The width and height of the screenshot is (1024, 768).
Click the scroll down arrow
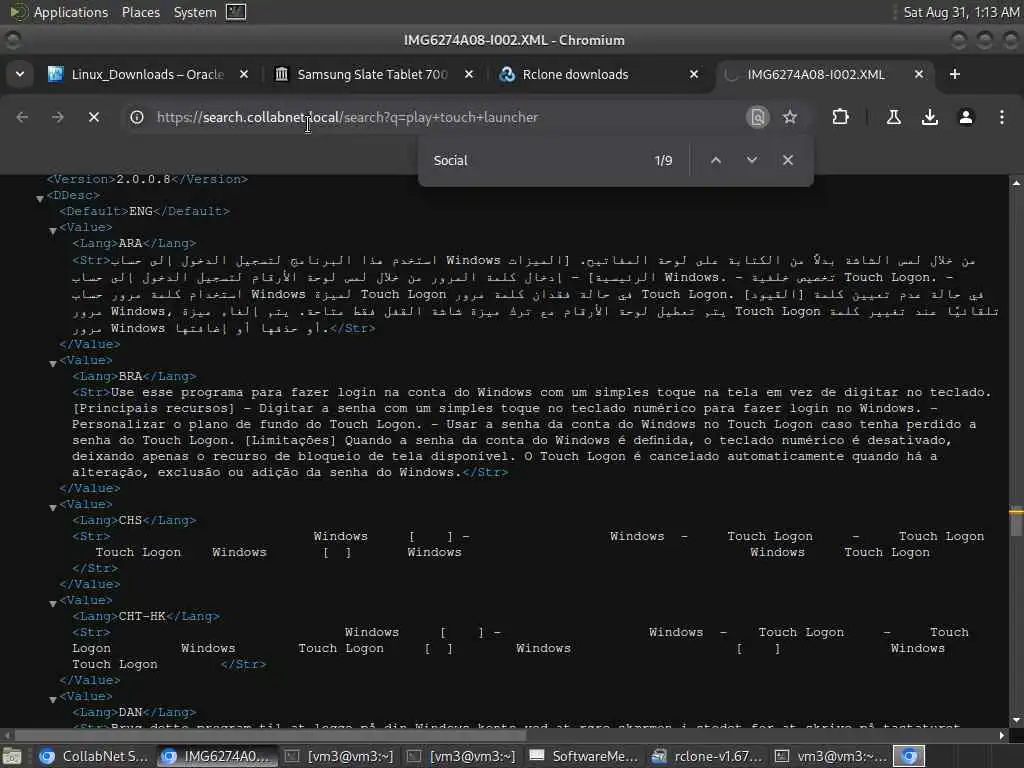1016,720
